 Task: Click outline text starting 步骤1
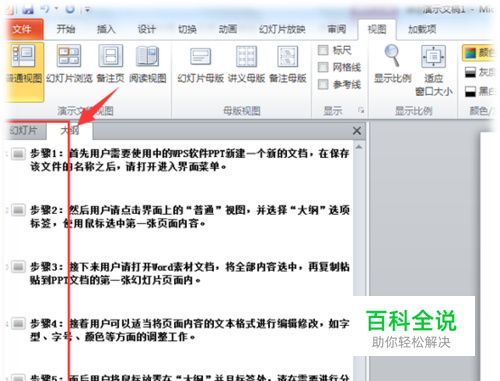coord(190,160)
